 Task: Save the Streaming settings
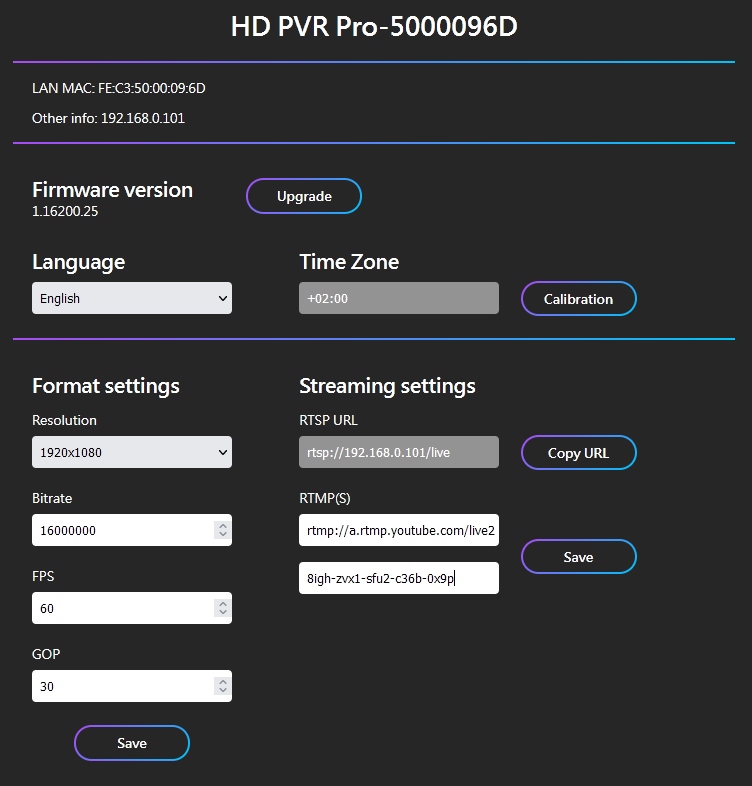(x=578, y=557)
